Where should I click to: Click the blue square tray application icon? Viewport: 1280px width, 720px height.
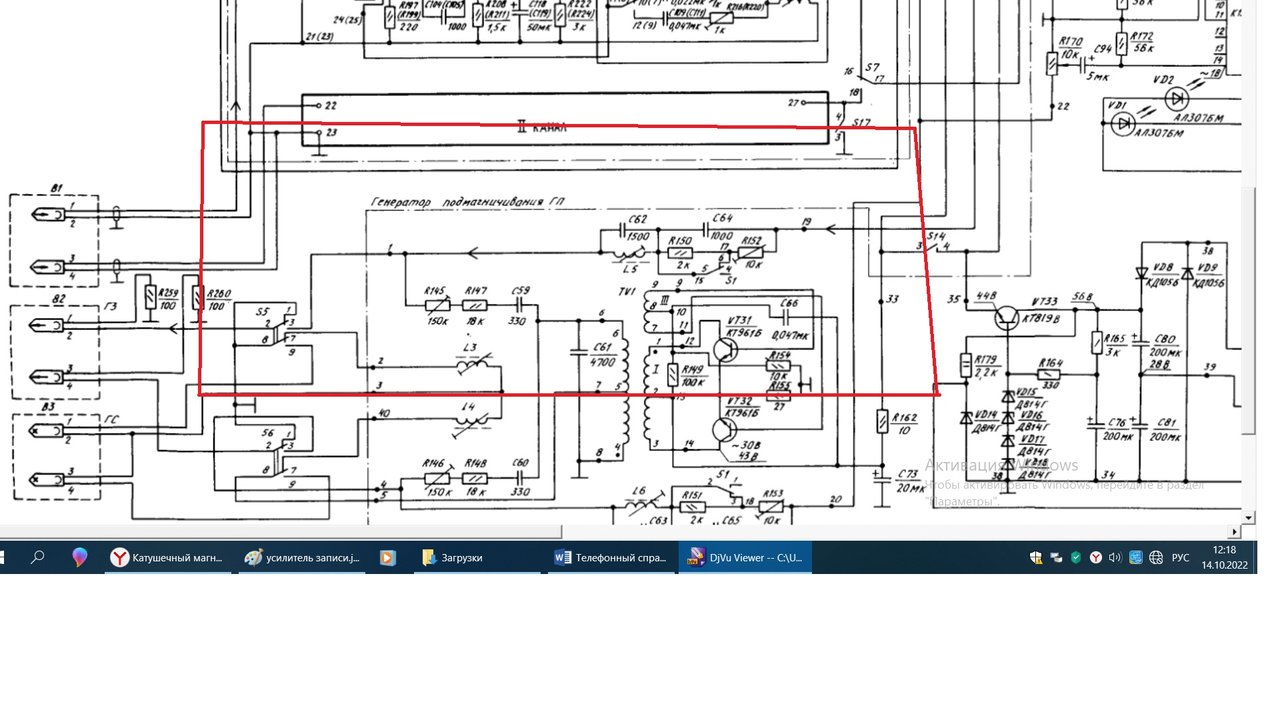(1136, 558)
